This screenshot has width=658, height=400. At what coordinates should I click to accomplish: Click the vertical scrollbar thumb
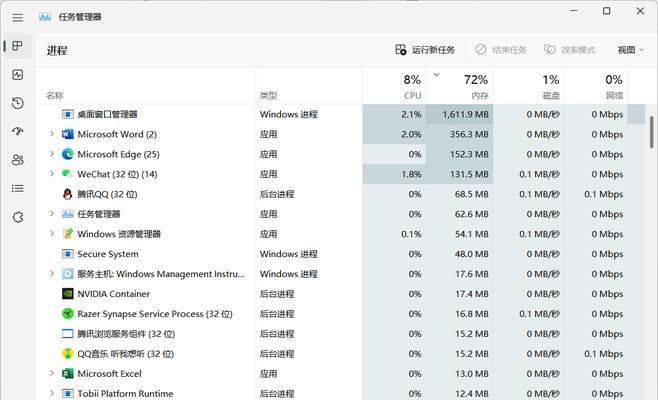(652, 132)
